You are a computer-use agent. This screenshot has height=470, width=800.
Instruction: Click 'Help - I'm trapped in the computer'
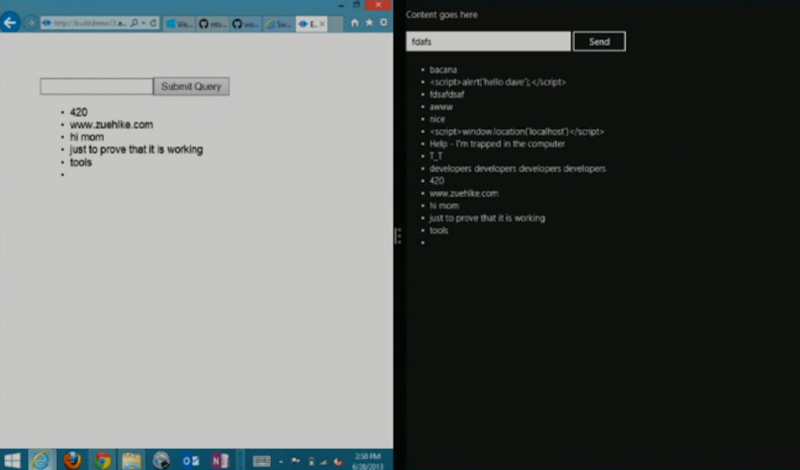coord(497,144)
